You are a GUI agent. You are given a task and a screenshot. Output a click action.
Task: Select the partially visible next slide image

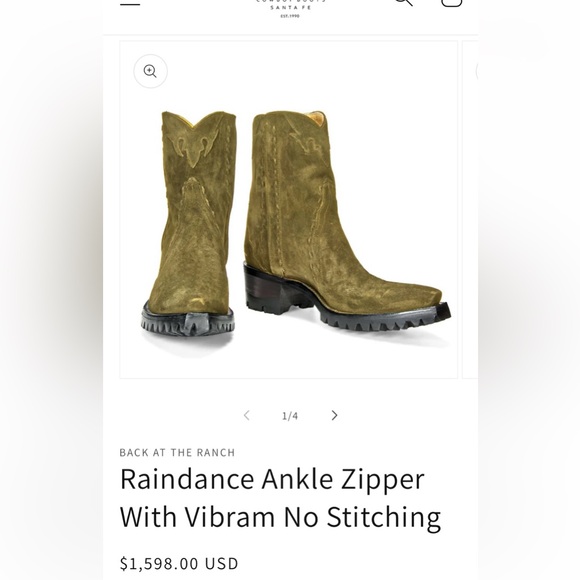[471, 210]
